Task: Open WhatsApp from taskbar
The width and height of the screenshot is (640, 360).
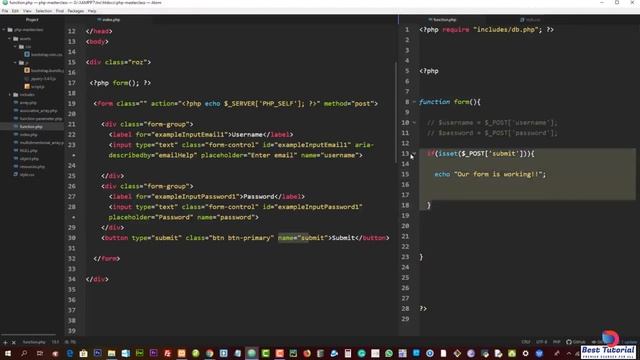Action: pos(389,353)
